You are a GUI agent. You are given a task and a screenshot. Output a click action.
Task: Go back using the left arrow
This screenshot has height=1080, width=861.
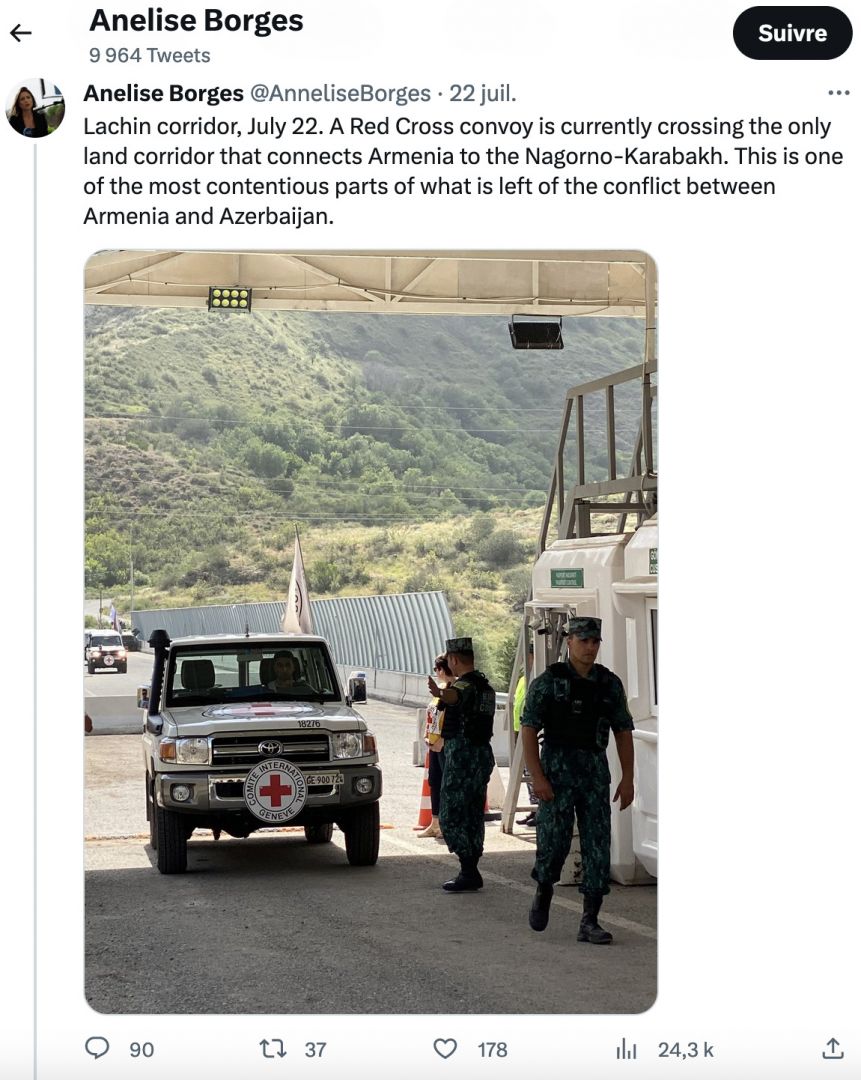21,32
